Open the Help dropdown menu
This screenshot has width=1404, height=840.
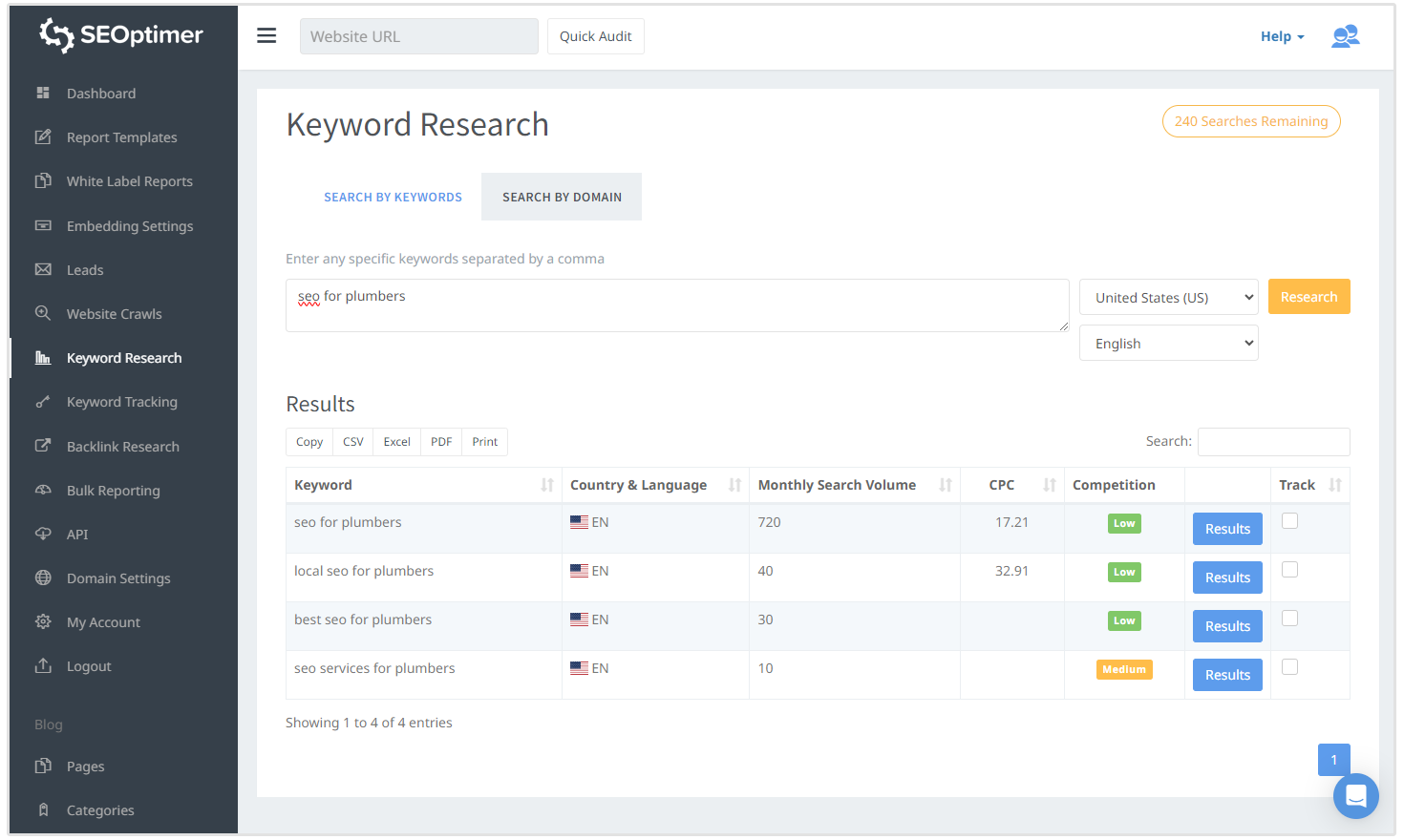[x=1281, y=36]
